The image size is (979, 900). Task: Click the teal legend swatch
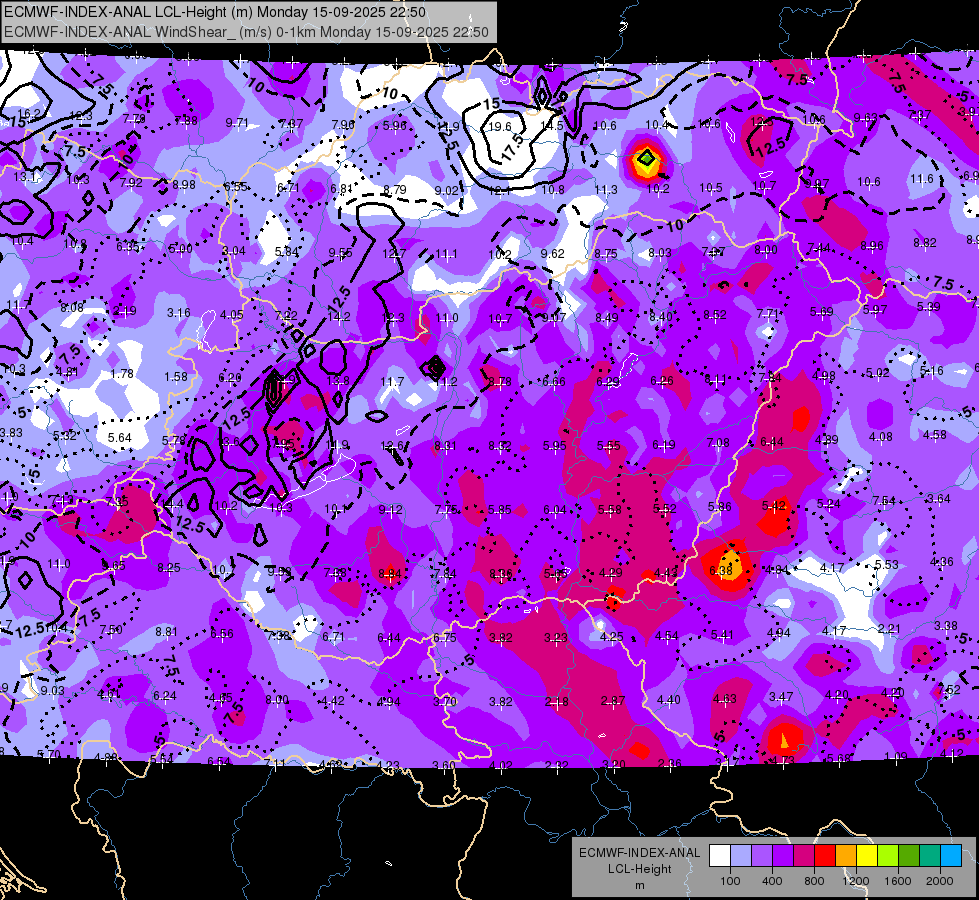pyautogui.click(x=929, y=856)
